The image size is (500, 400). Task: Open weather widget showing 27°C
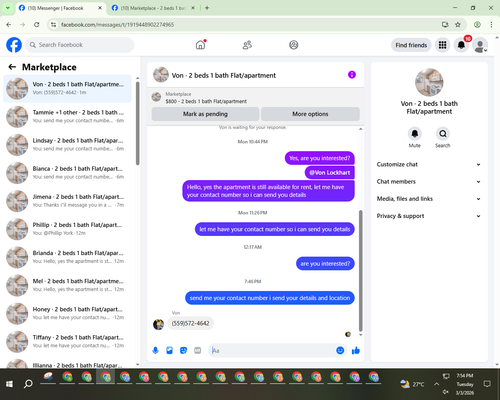[x=412, y=384]
